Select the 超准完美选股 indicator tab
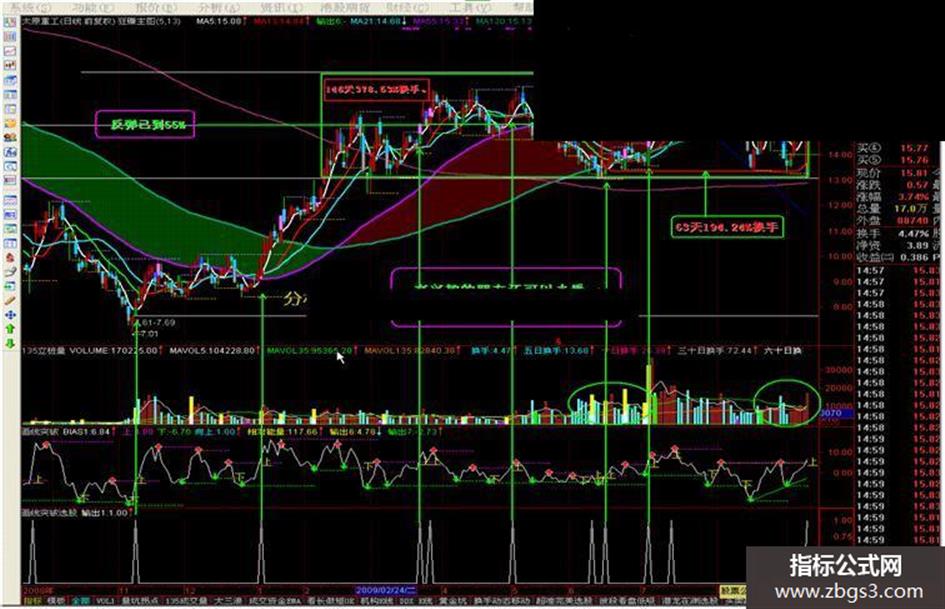The image size is (945, 609). click(x=565, y=601)
